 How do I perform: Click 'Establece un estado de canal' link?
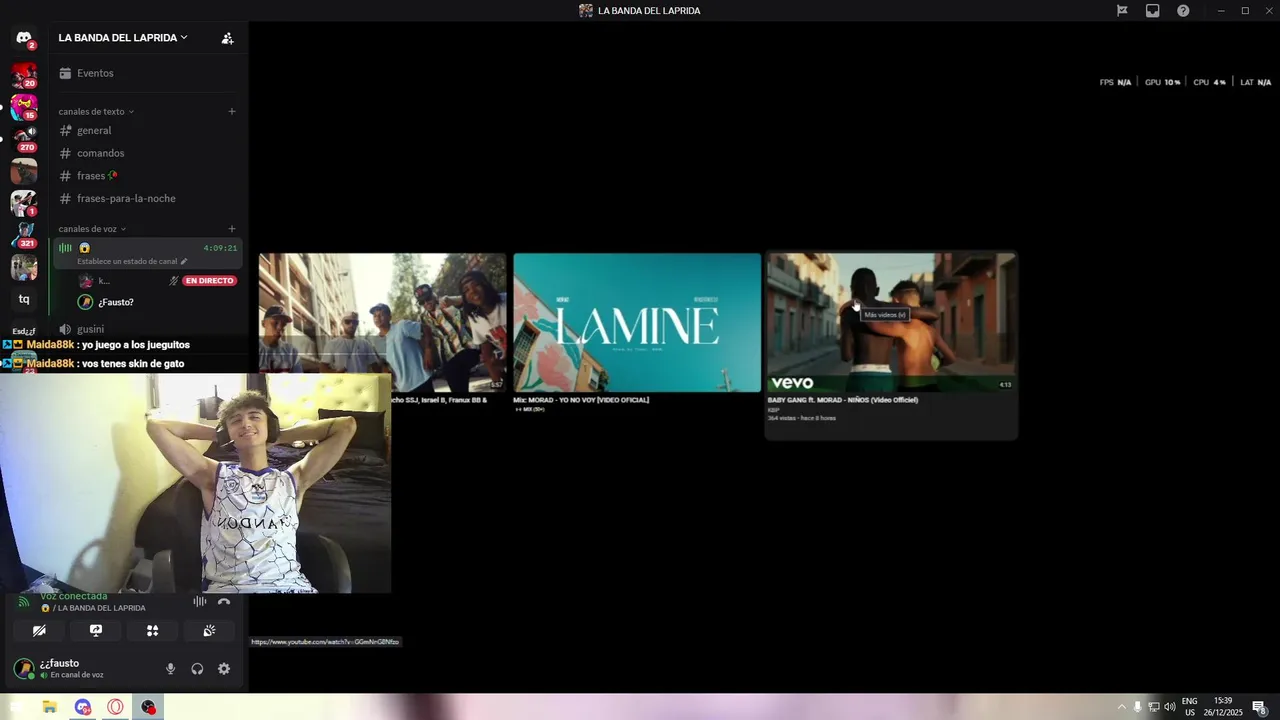click(127, 261)
